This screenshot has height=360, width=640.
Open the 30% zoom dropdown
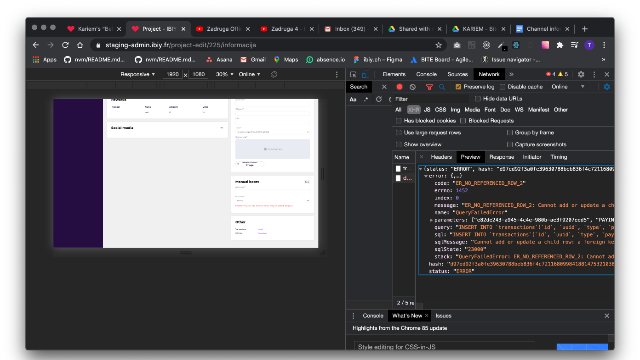[224, 74]
